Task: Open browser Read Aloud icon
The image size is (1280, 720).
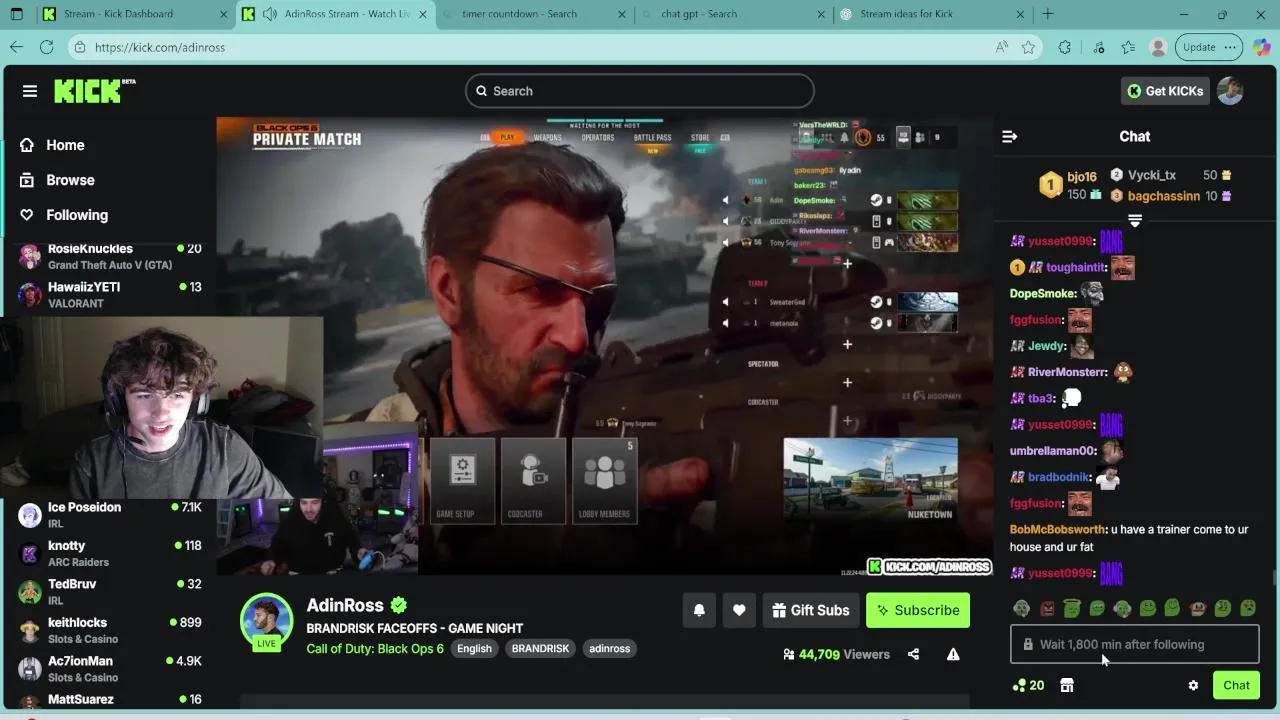Action: click(1001, 47)
